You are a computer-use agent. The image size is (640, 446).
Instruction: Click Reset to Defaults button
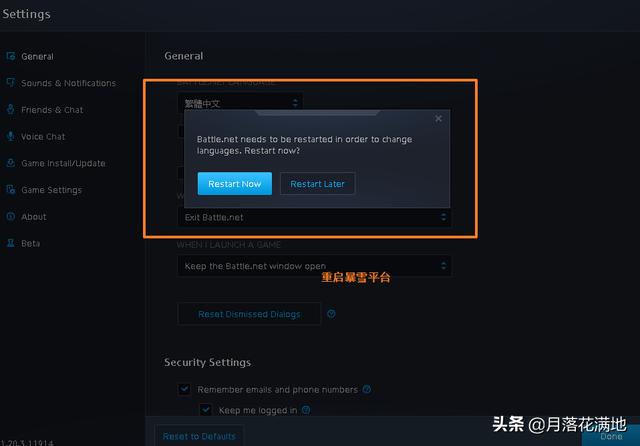click(x=199, y=436)
